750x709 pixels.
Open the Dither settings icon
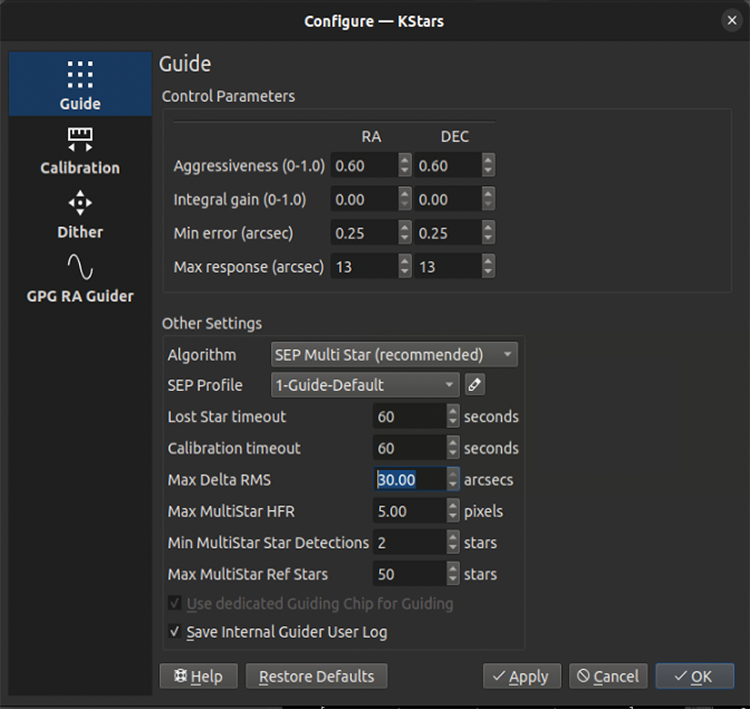pyautogui.click(x=80, y=203)
